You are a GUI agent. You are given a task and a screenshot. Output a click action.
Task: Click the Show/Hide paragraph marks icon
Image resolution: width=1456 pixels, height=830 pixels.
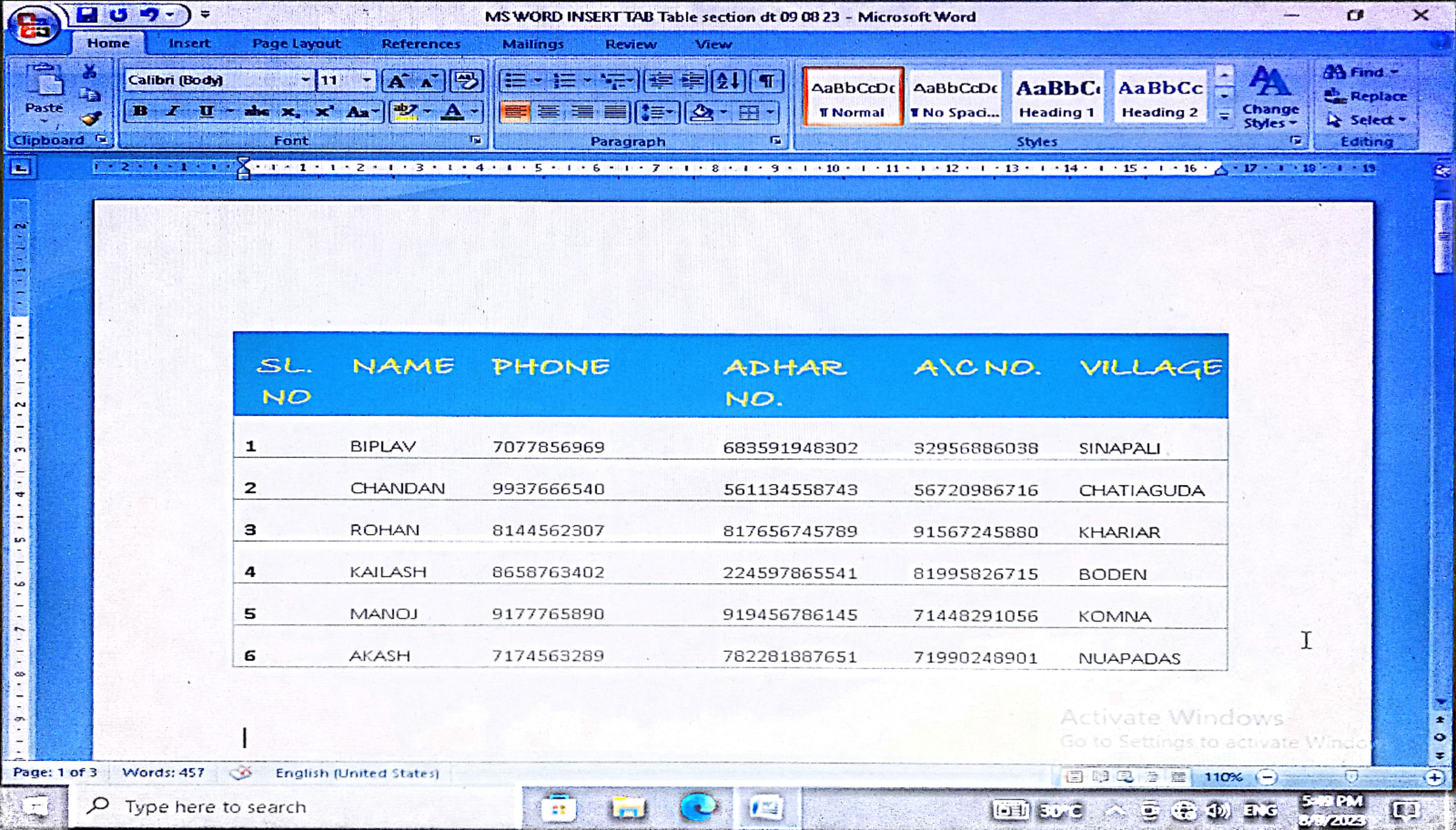click(767, 81)
